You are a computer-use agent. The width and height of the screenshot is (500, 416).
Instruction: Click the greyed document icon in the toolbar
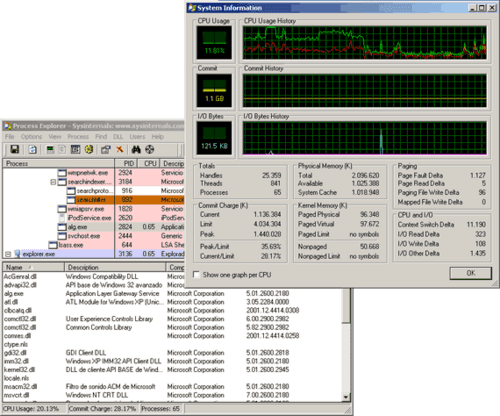click(62, 149)
